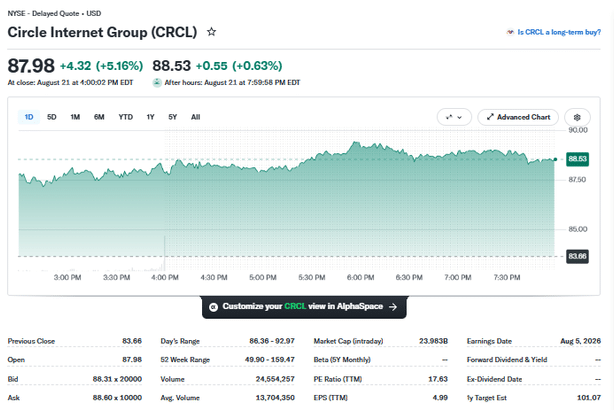Screen dimensions: 614x410
Task: Click the arrow icon on AlphaSpace banner
Action: 393,307
